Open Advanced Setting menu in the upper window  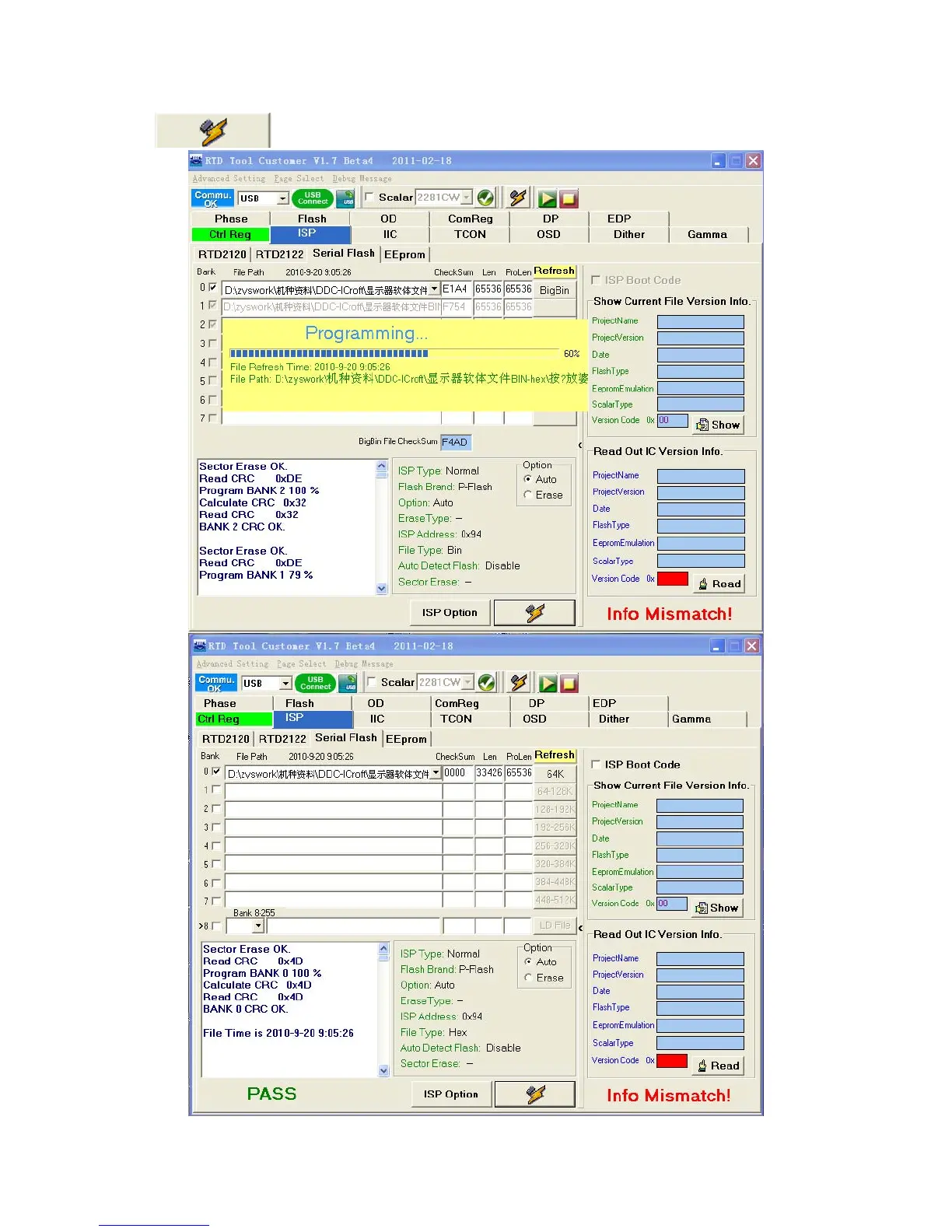click(x=229, y=179)
